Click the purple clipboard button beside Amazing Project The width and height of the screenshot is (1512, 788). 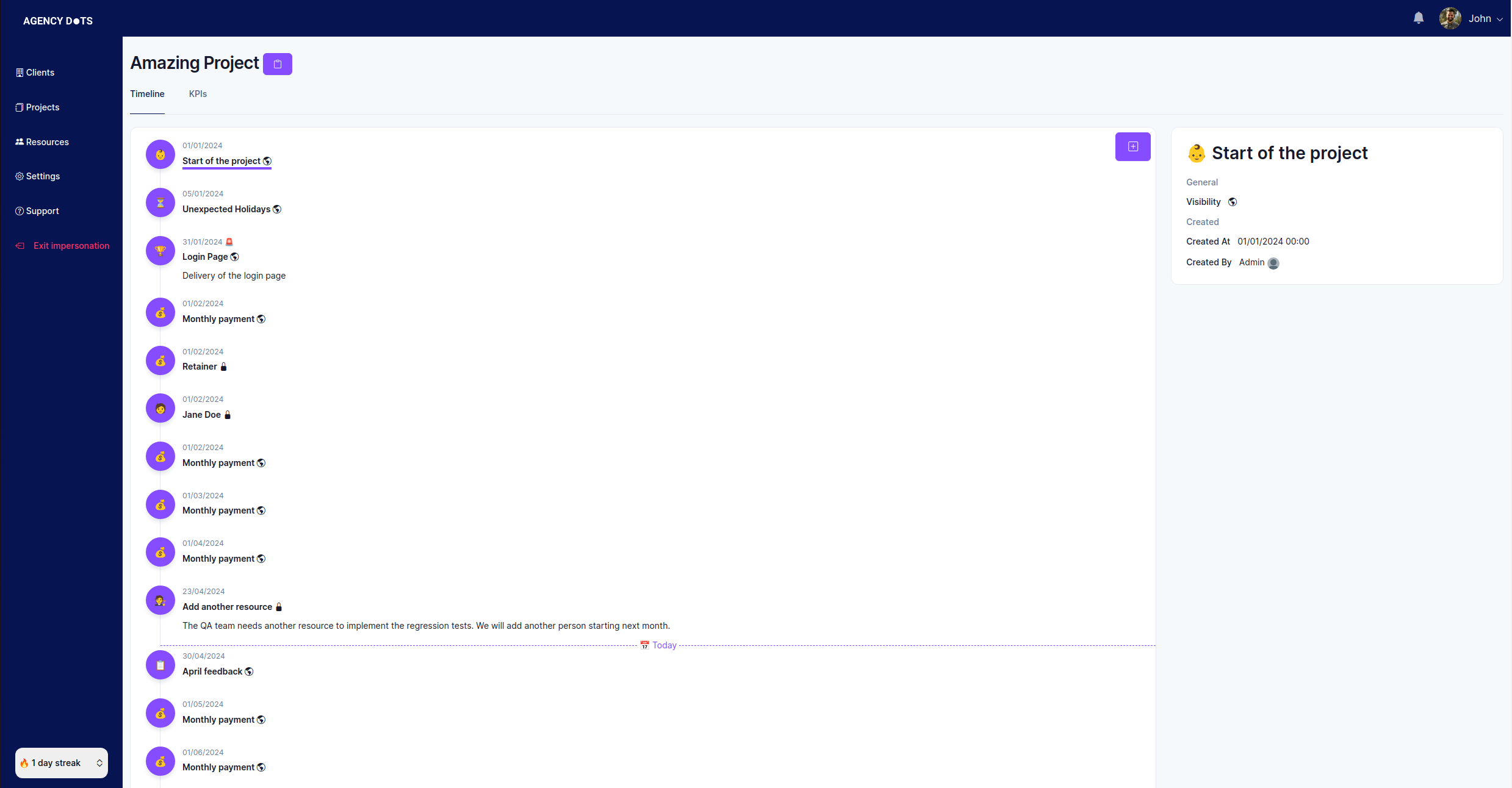277,64
